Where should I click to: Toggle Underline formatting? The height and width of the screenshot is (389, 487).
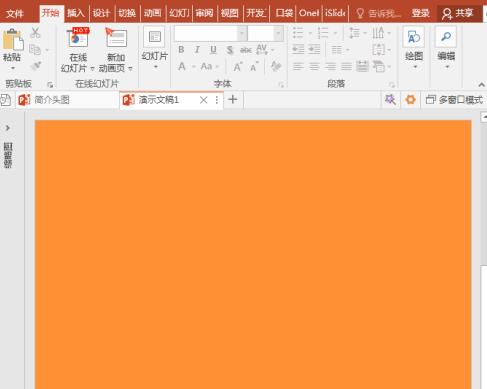213,50
